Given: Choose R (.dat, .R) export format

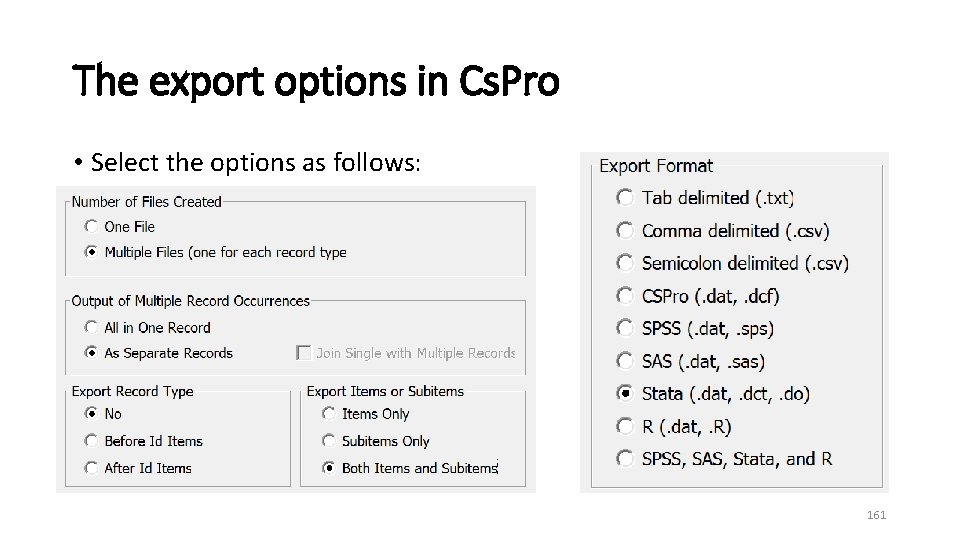Looking at the screenshot, I should (x=625, y=426).
